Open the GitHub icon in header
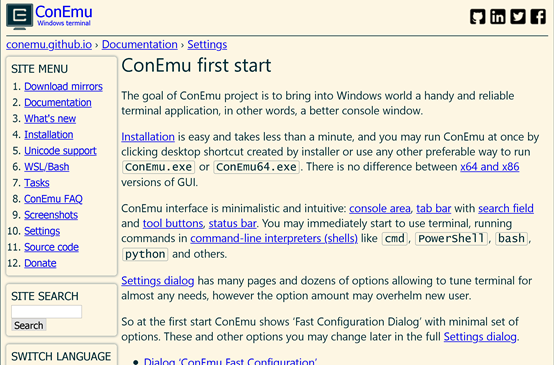Image resolution: width=554 pixels, height=365 pixels. (x=478, y=17)
